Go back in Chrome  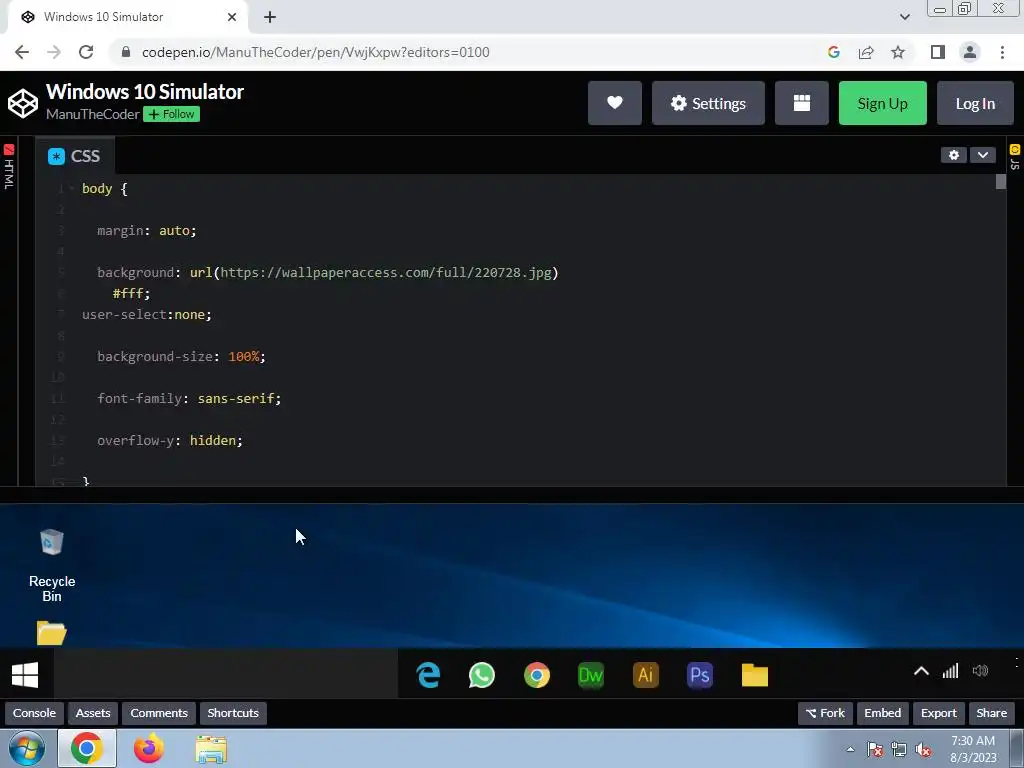click(22, 52)
